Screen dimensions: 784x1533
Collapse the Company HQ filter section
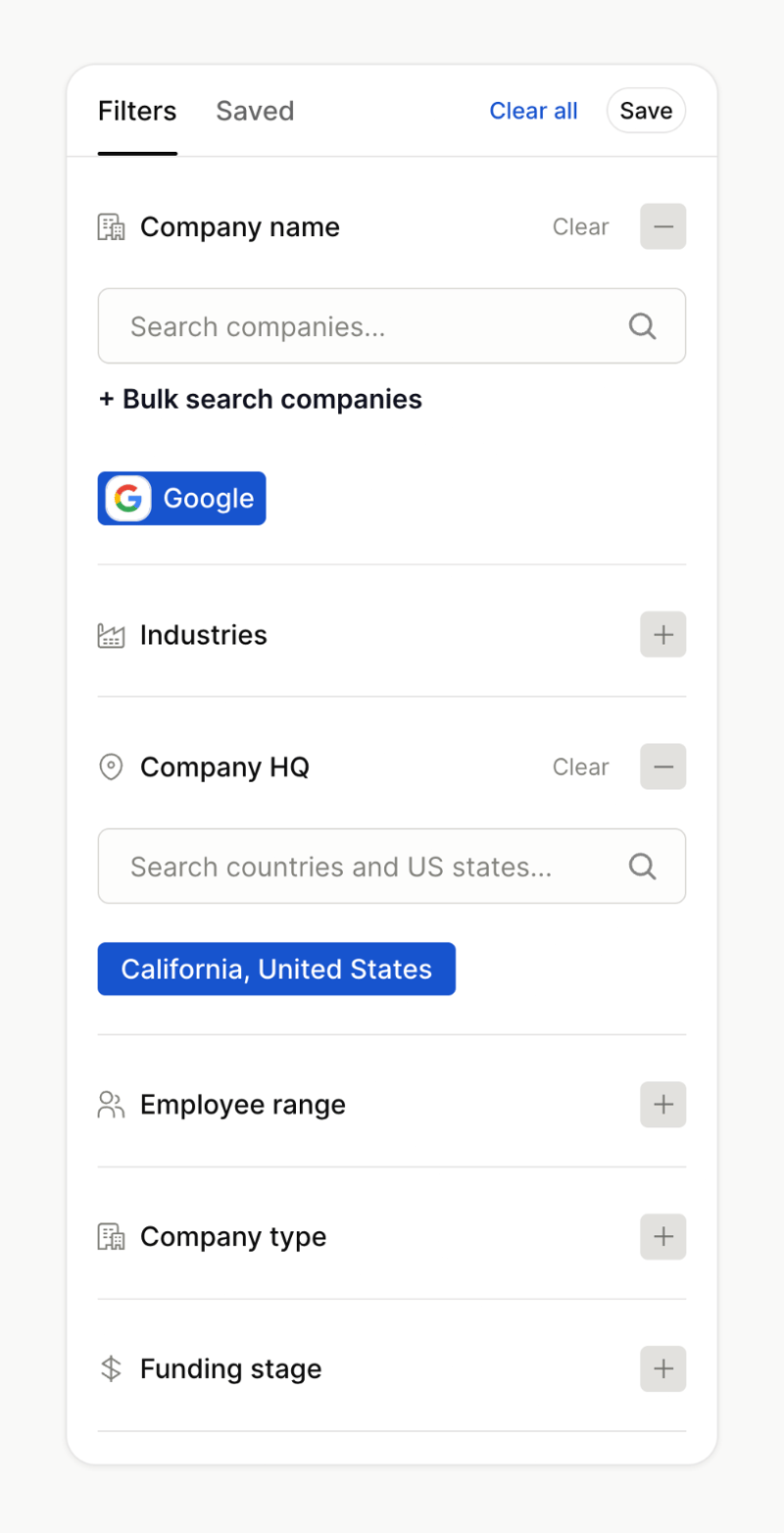662,766
